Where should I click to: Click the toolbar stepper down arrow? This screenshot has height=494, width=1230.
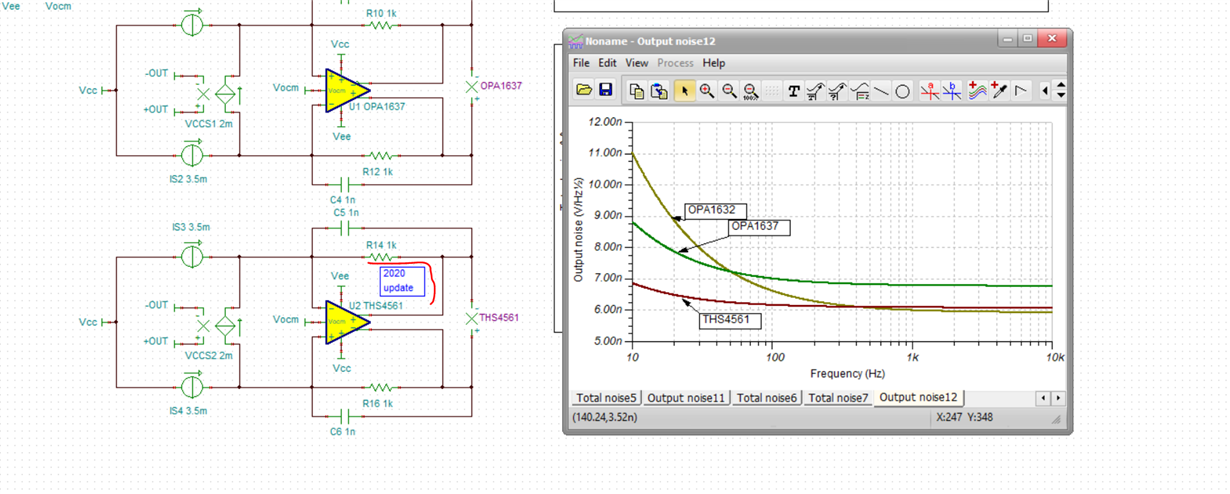click(1060, 96)
